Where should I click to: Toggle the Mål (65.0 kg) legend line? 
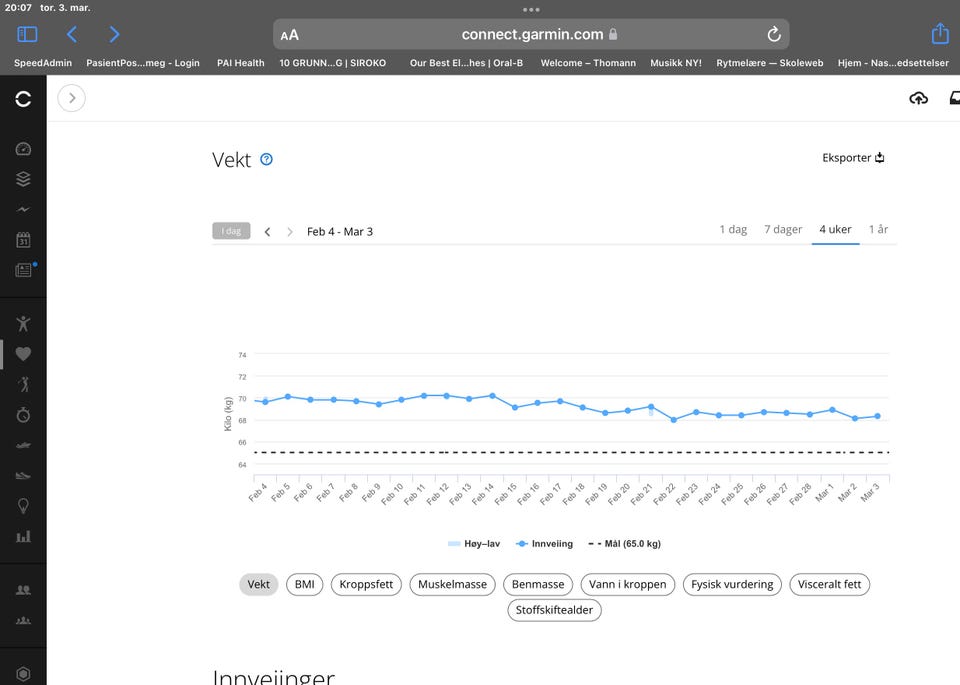pyautogui.click(x=624, y=544)
